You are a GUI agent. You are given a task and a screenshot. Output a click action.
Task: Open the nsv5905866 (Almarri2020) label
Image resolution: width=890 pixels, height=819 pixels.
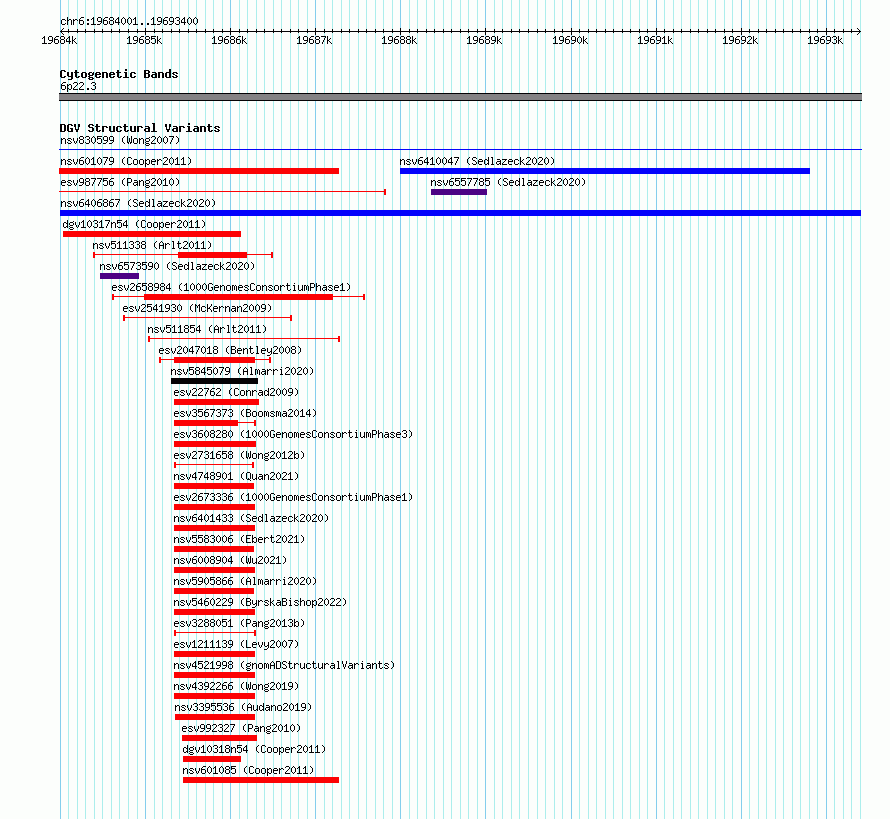[x=245, y=581]
